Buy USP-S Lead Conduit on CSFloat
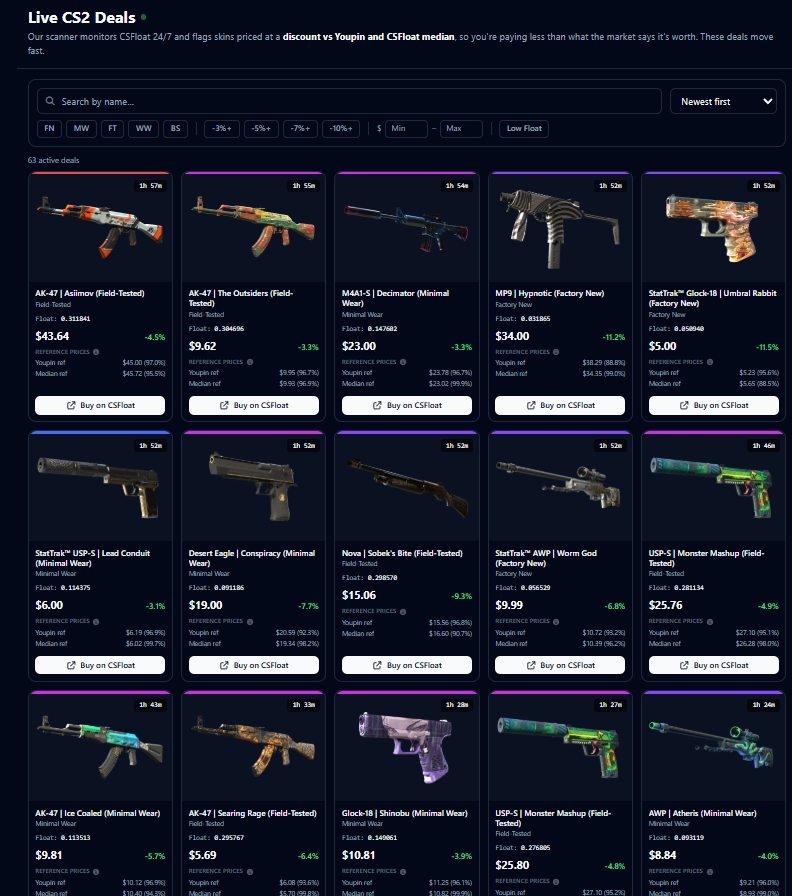This screenshot has height=896, width=792. coord(100,665)
